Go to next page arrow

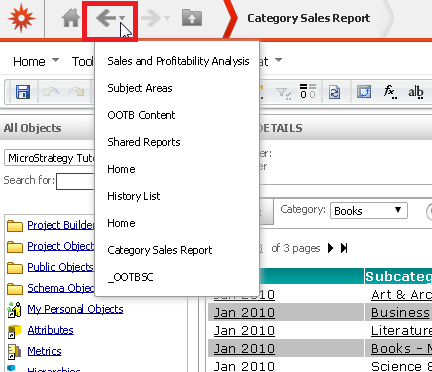point(330,248)
